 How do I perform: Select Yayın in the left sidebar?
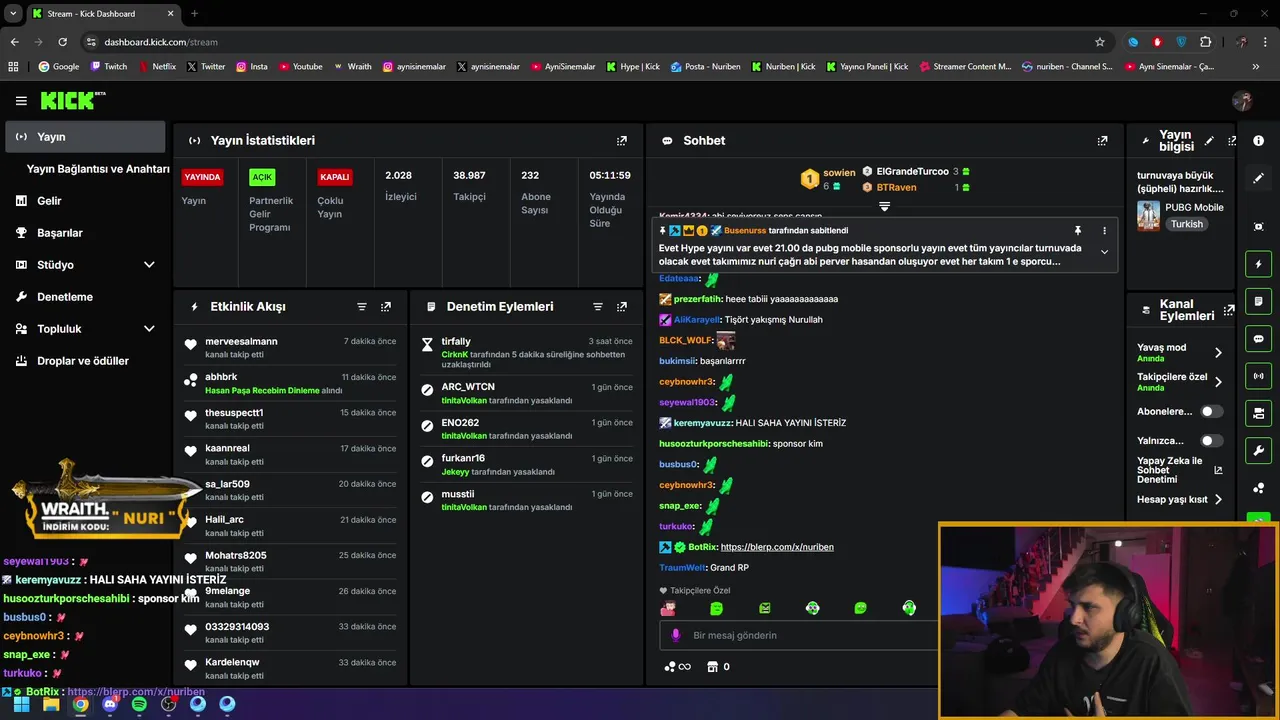point(85,137)
